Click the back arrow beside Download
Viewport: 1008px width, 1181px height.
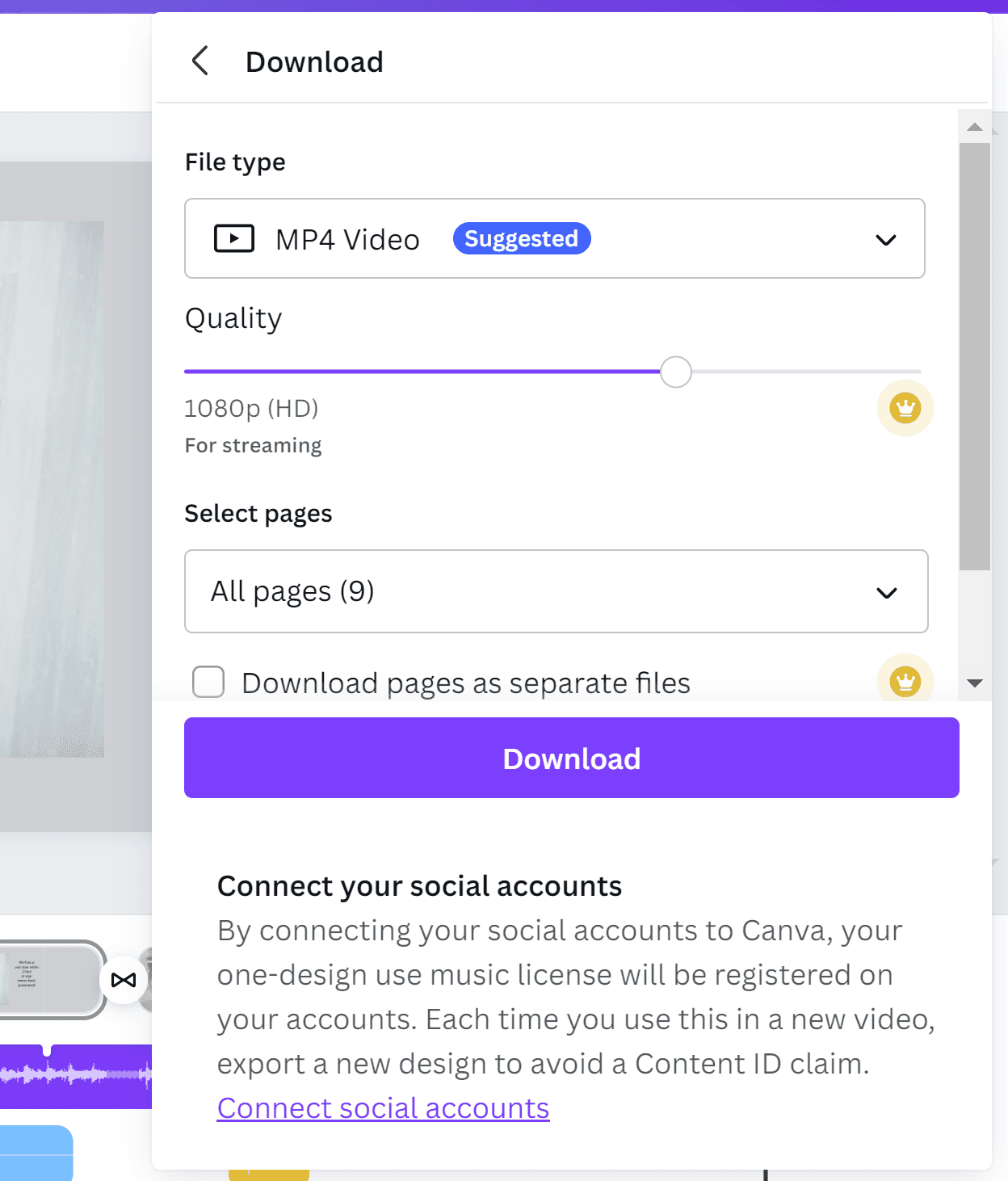click(200, 61)
